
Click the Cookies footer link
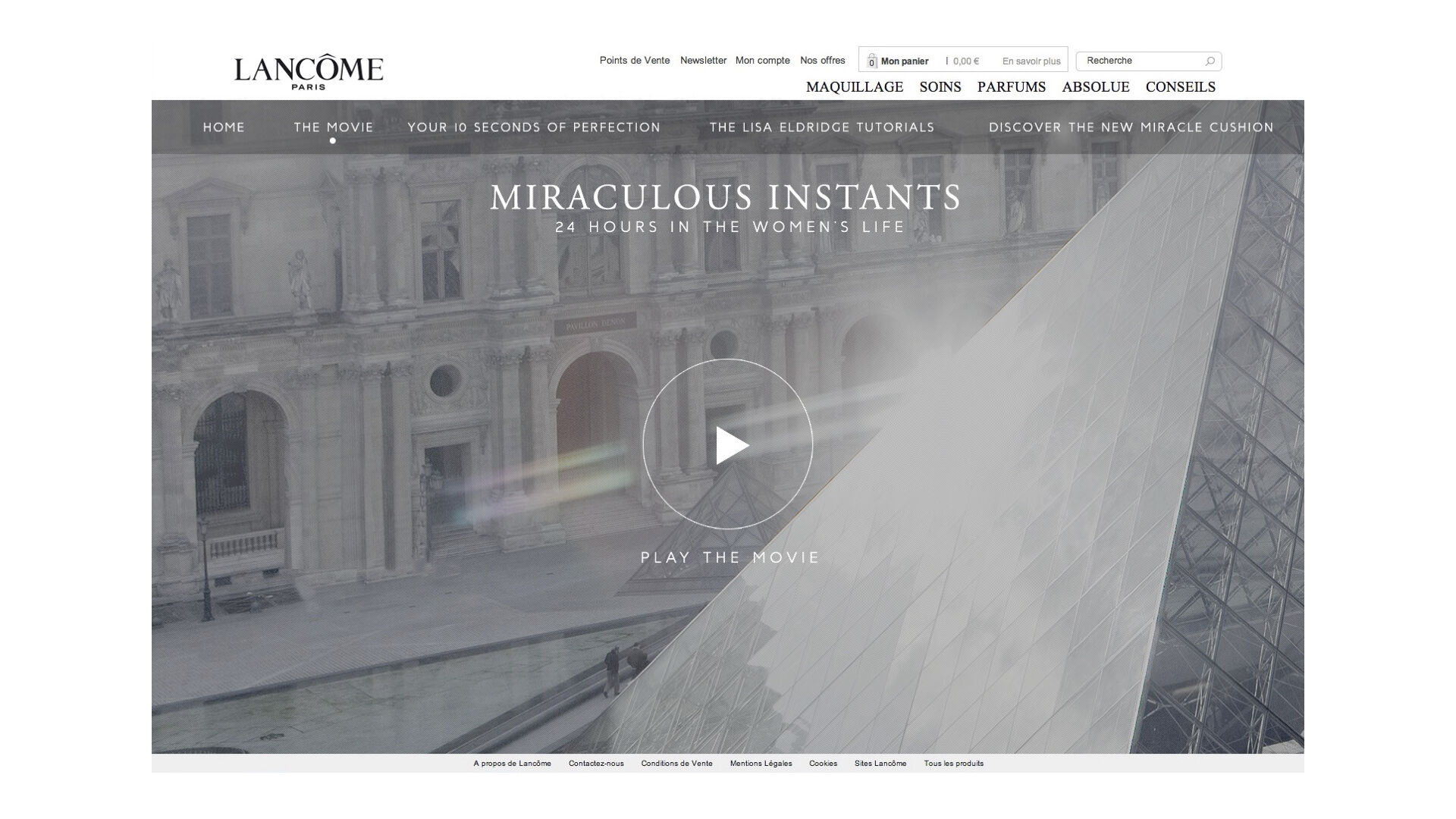point(823,764)
